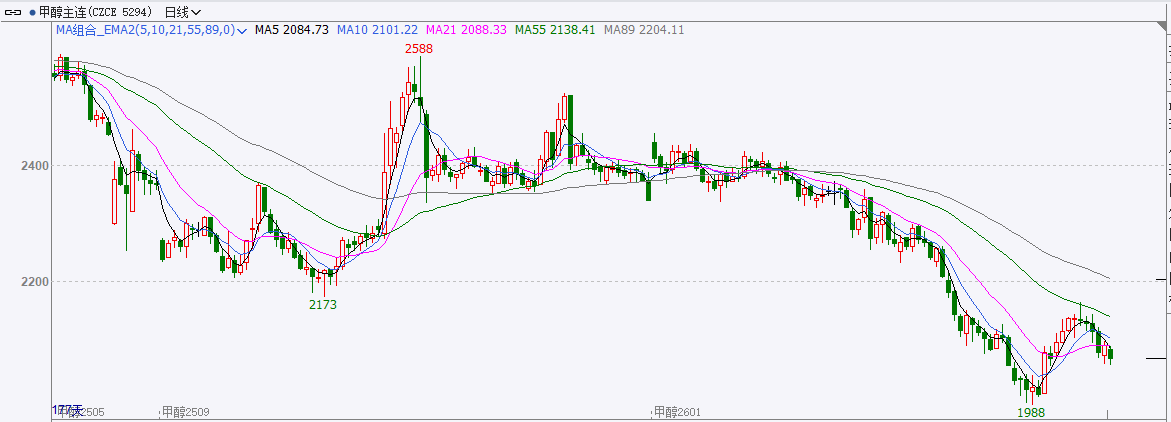Click the 2173 low price label
Viewport: 1171px width, 422px height.
pyautogui.click(x=323, y=304)
